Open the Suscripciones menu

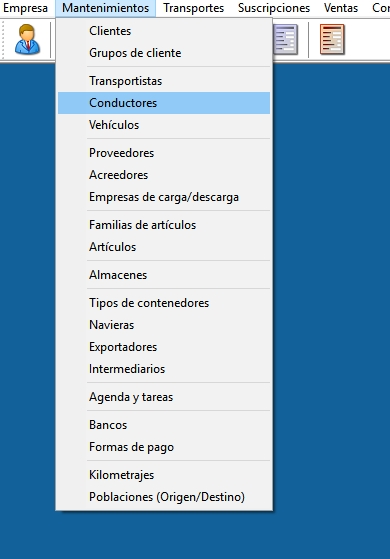click(274, 8)
